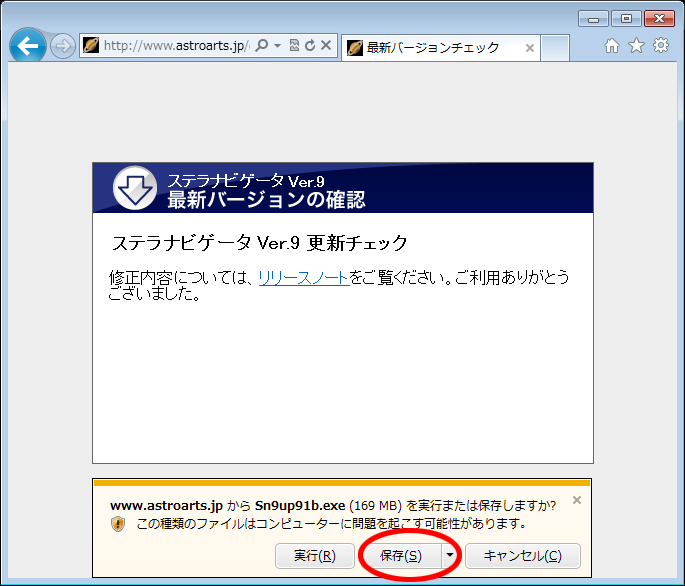
Task: Click the download arrow logo in banner
Action: click(135, 188)
